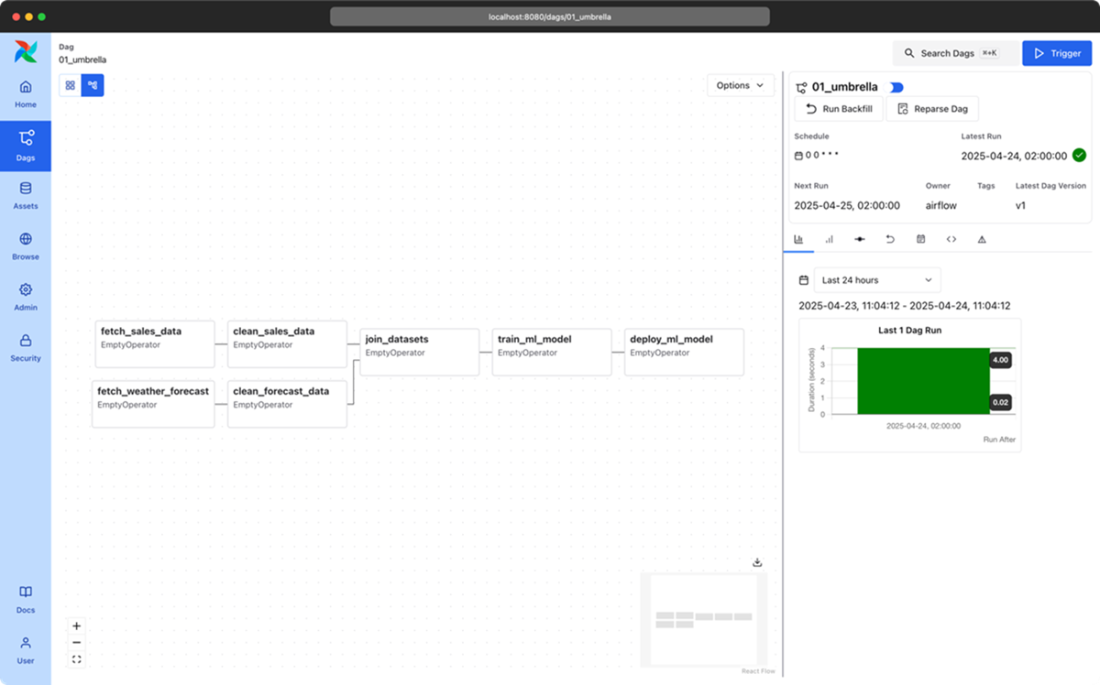Screen dimensions: 1100x685
Task: Open the Docs icon in the sidebar
Action: pyautogui.click(x=25, y=599)
